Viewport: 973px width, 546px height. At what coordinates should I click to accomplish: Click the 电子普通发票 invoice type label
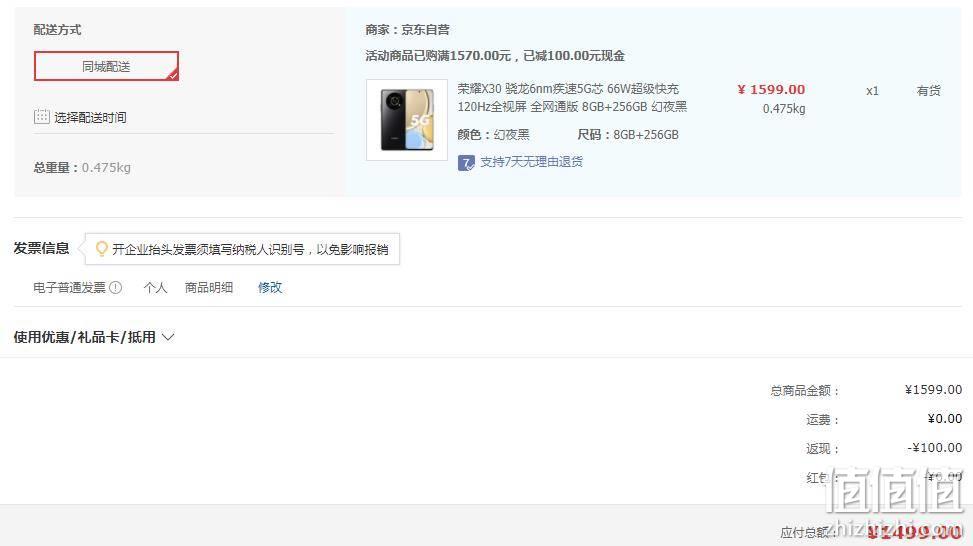70,287
